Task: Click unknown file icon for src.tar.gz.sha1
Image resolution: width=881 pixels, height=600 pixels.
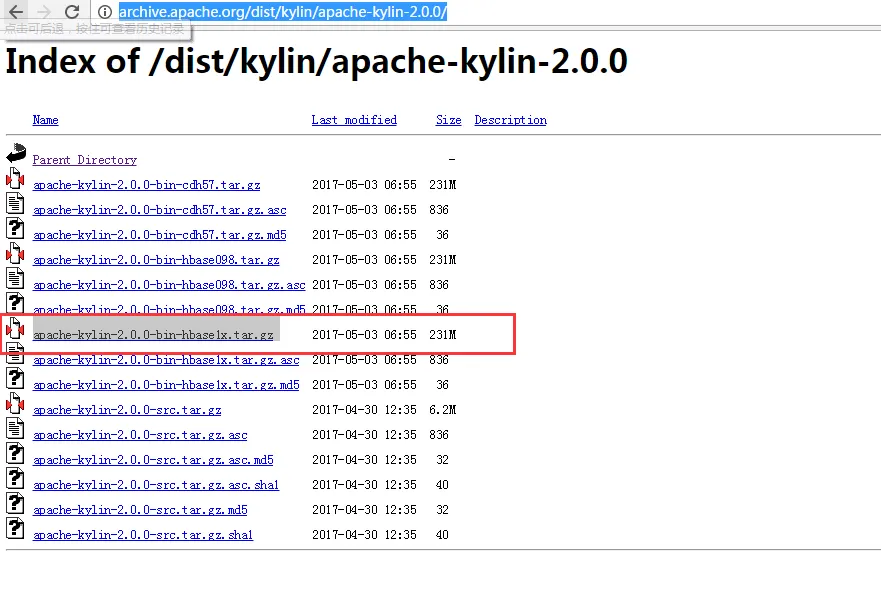Action: pyautogui.click(x=15, y=529)
